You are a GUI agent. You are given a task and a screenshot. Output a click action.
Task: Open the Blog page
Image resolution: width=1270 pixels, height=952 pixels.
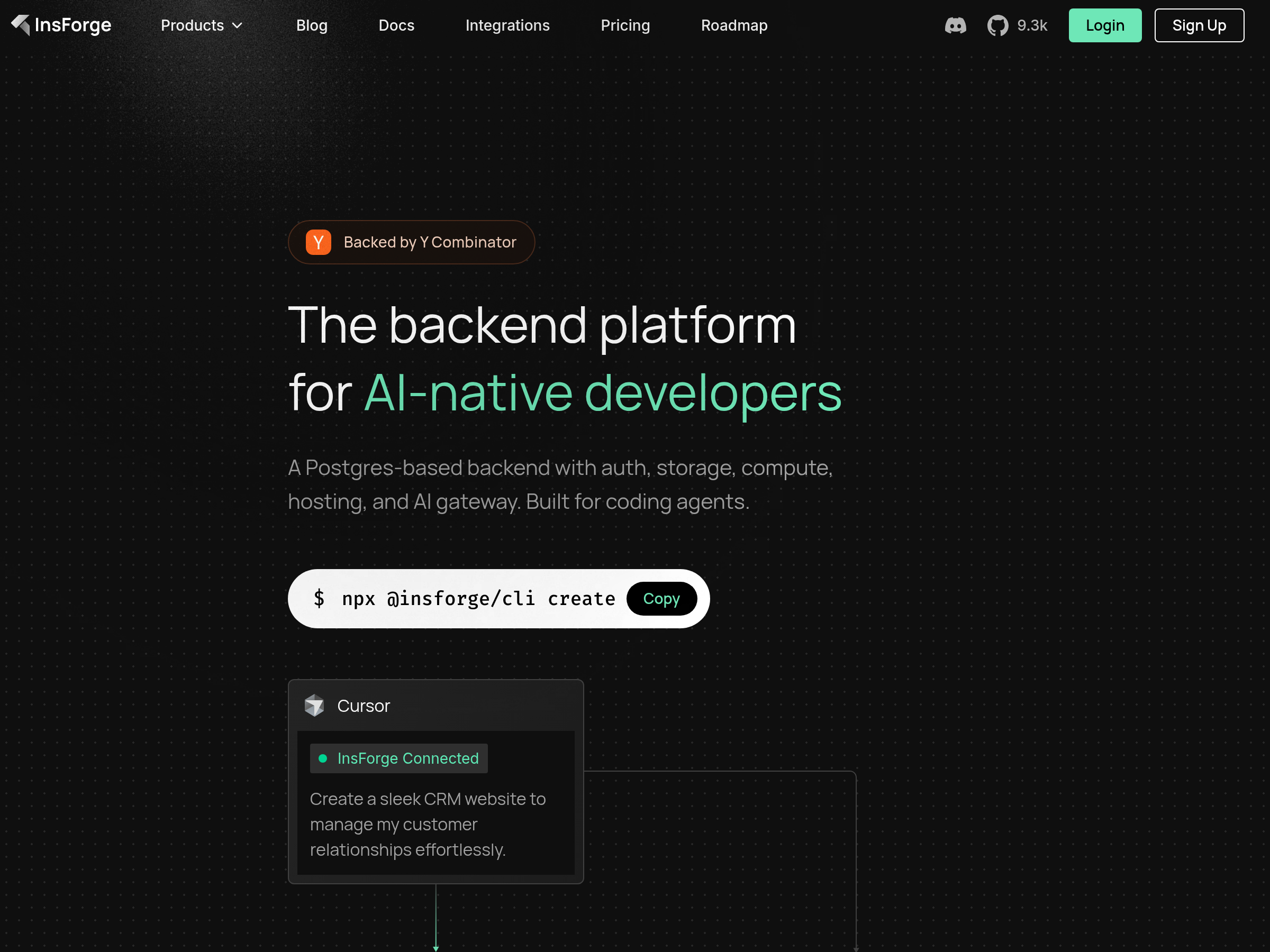pos(312,26)
